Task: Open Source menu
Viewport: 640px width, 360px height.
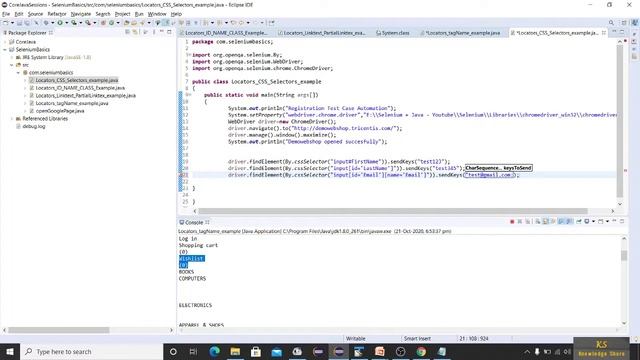Action: pos(35,14)
